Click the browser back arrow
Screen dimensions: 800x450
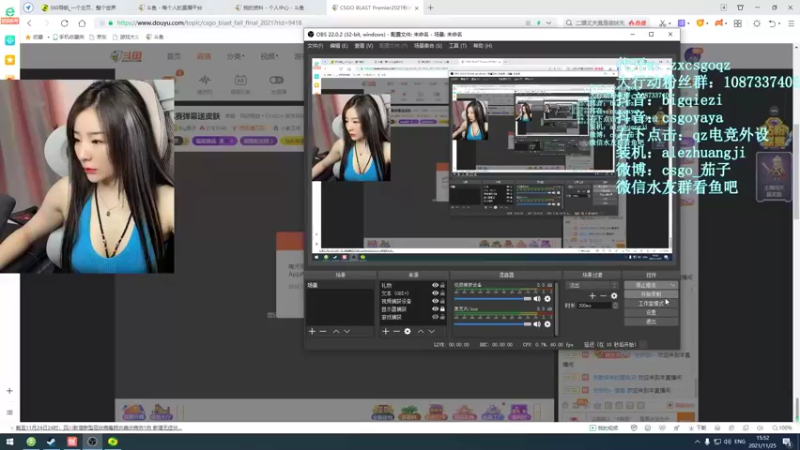30,23
